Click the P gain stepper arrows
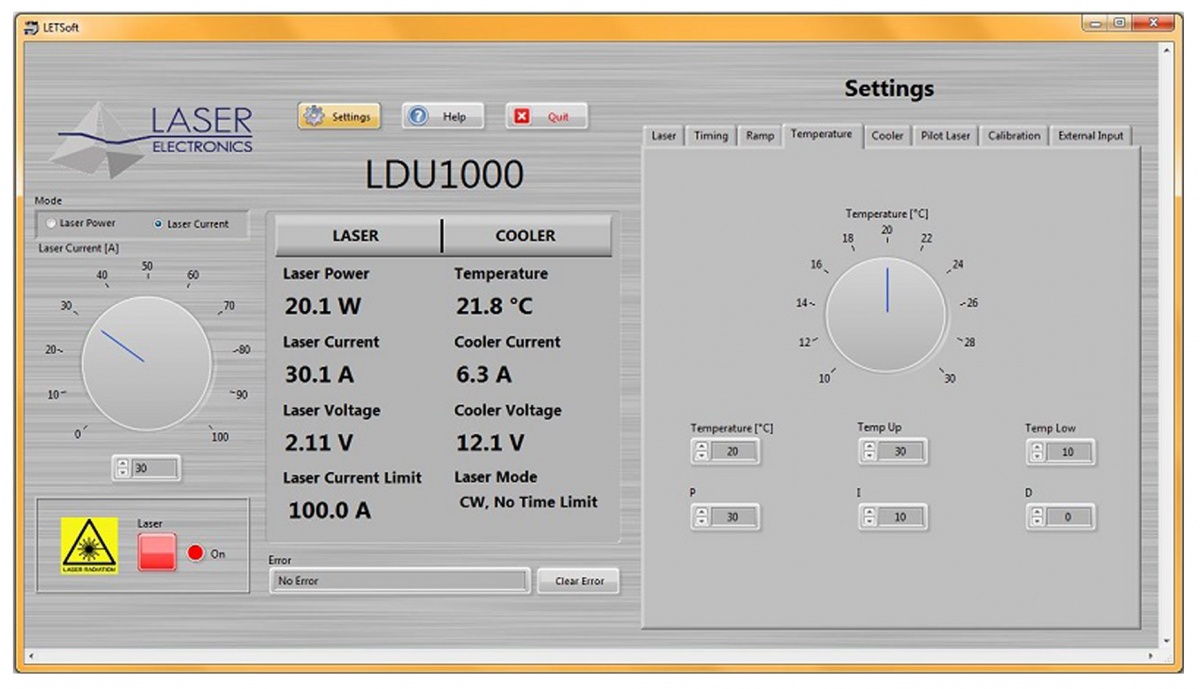Image resolution: width=1200 pixels, height=689 pixels. coord(701,517)
